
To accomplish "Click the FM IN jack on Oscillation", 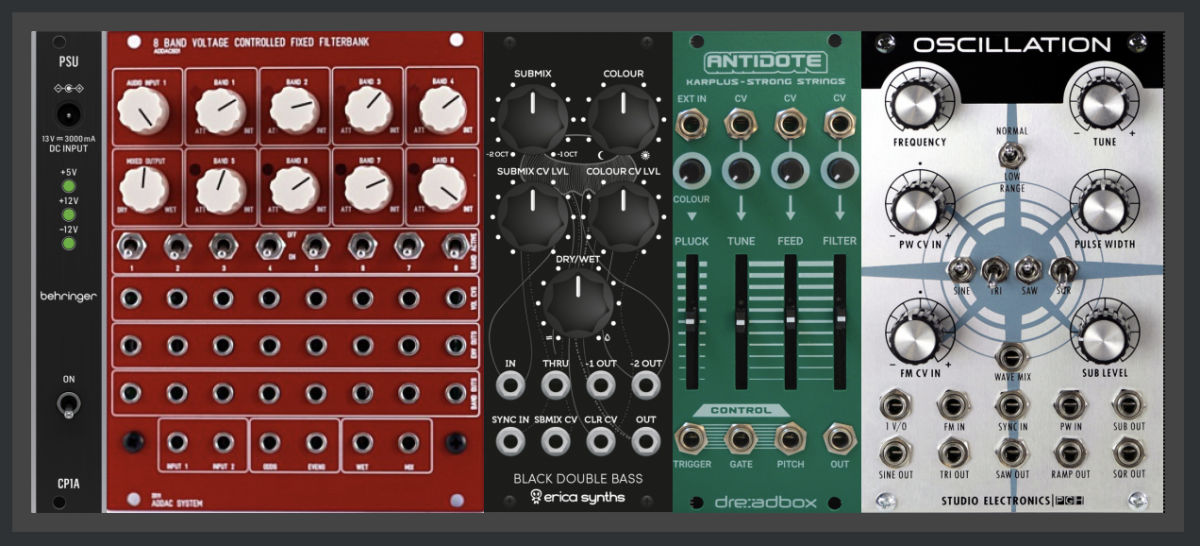I will [951, 405].
